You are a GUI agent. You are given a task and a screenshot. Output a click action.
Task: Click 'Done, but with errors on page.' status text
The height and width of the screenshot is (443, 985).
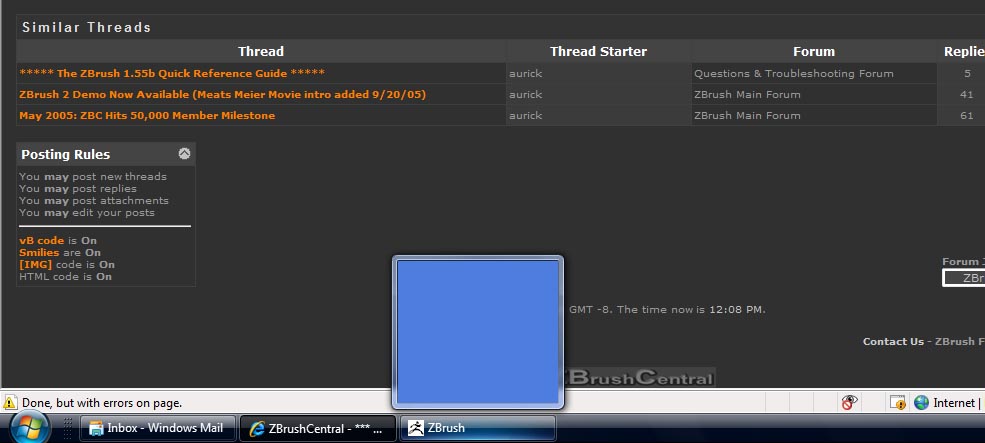pos(102,403)
